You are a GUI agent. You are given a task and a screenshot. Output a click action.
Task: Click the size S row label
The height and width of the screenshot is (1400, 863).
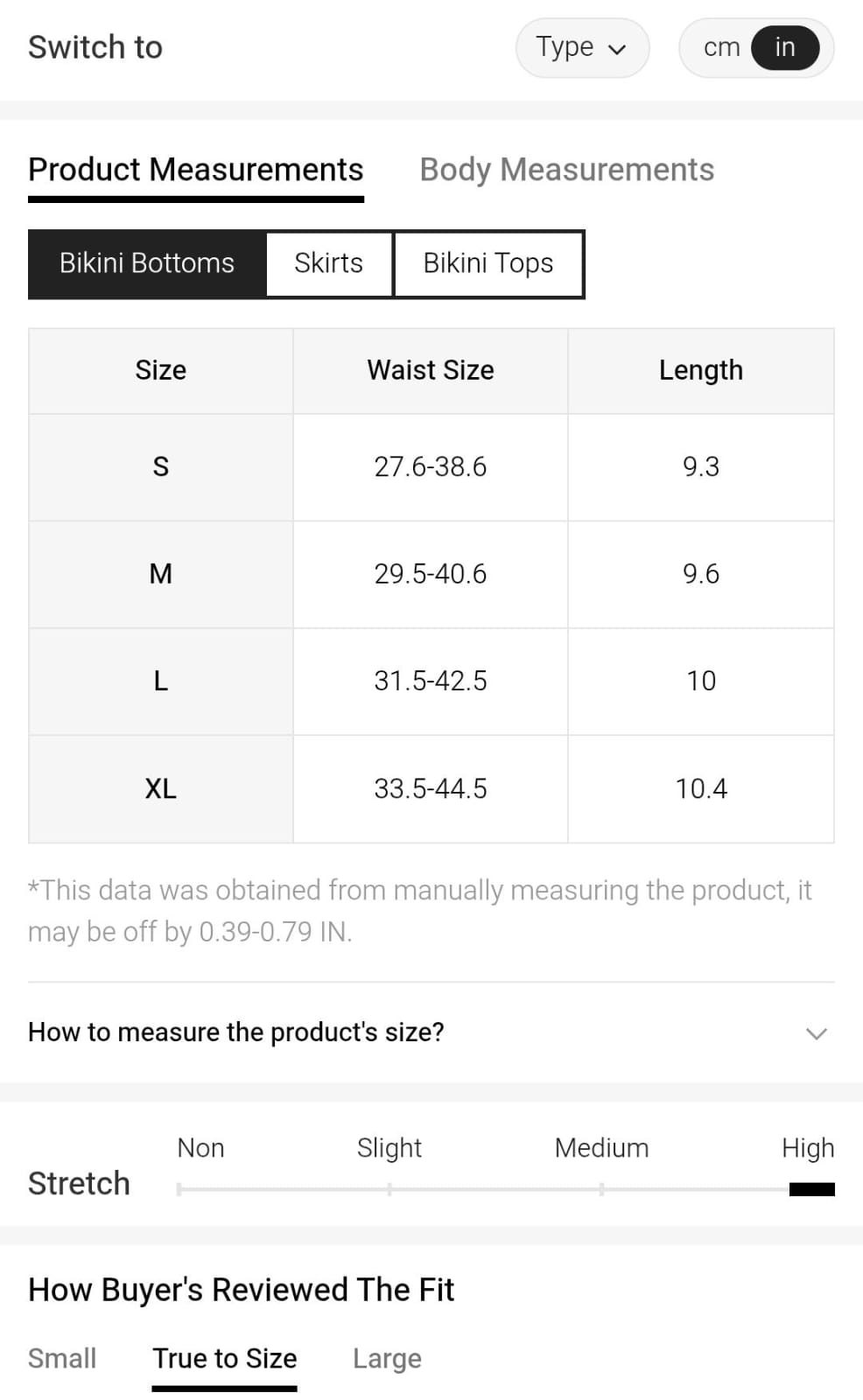160,466
